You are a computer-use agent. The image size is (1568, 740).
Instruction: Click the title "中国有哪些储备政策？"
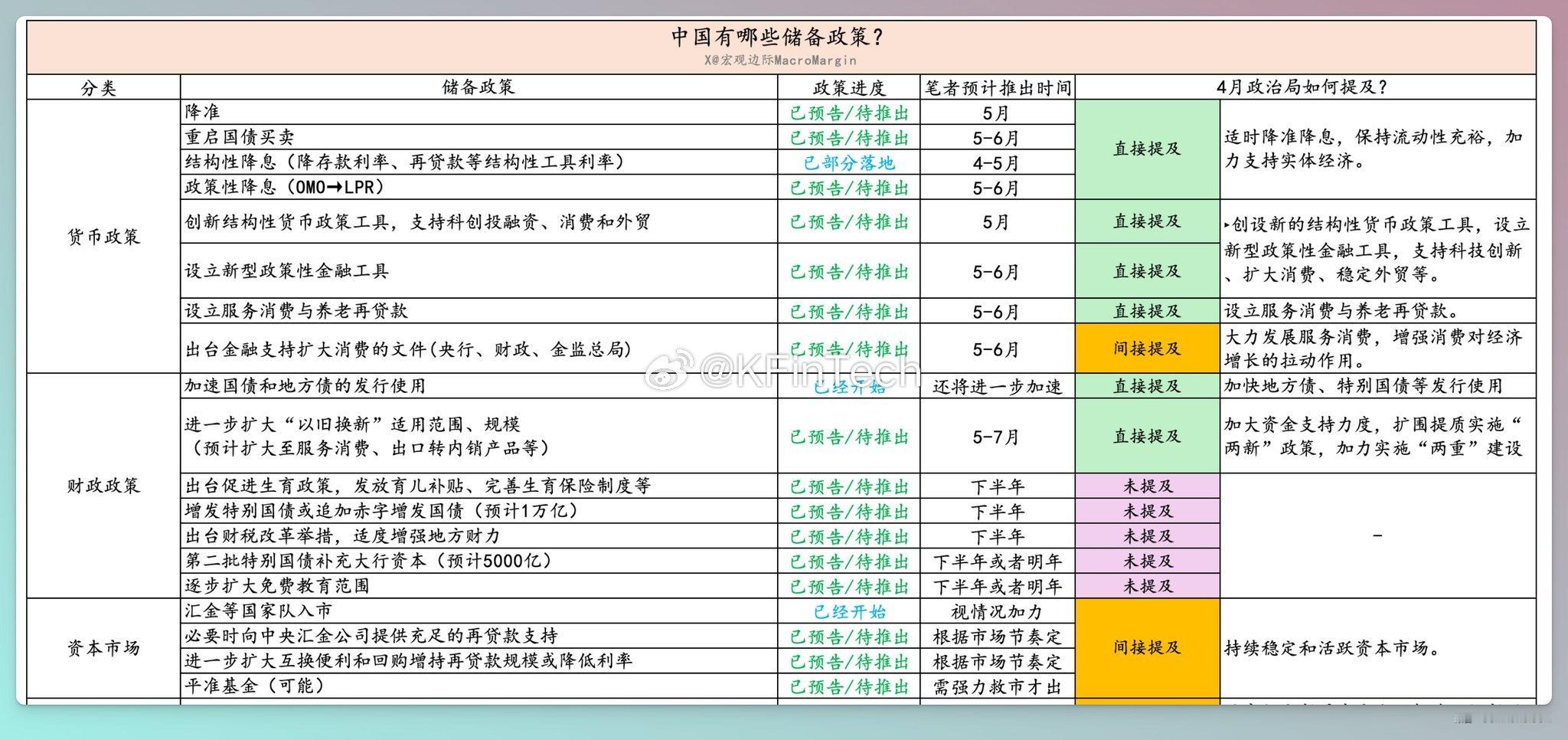click(779, 37)
